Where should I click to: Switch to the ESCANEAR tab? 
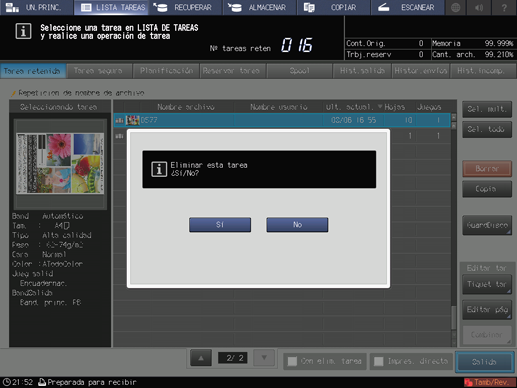[408, 7]
